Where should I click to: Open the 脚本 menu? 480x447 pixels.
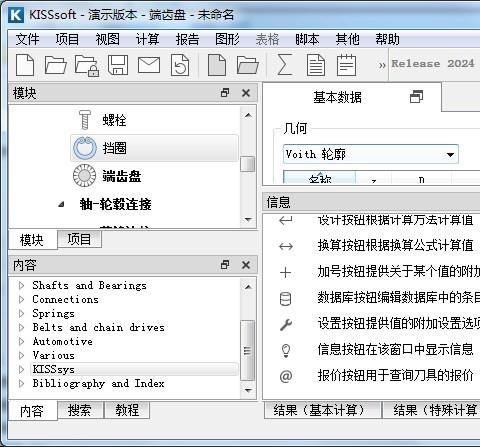[307, 39]
